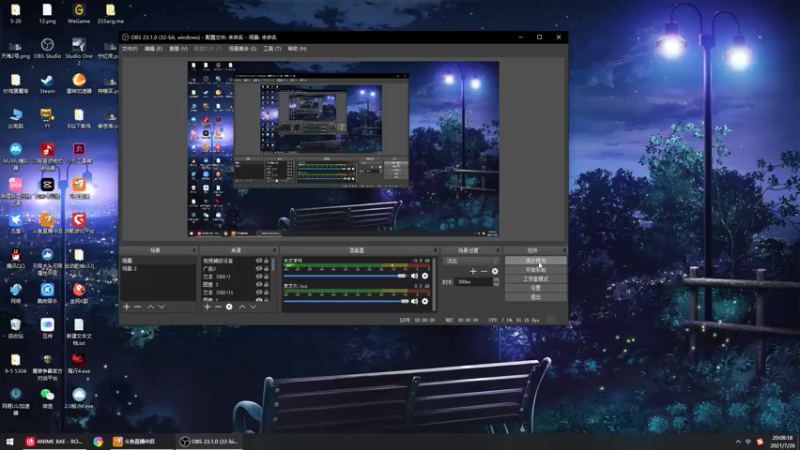The image size is (800, 450).
Task: Open ANIME BAE taskbar window
Action: tap(54, 441)
